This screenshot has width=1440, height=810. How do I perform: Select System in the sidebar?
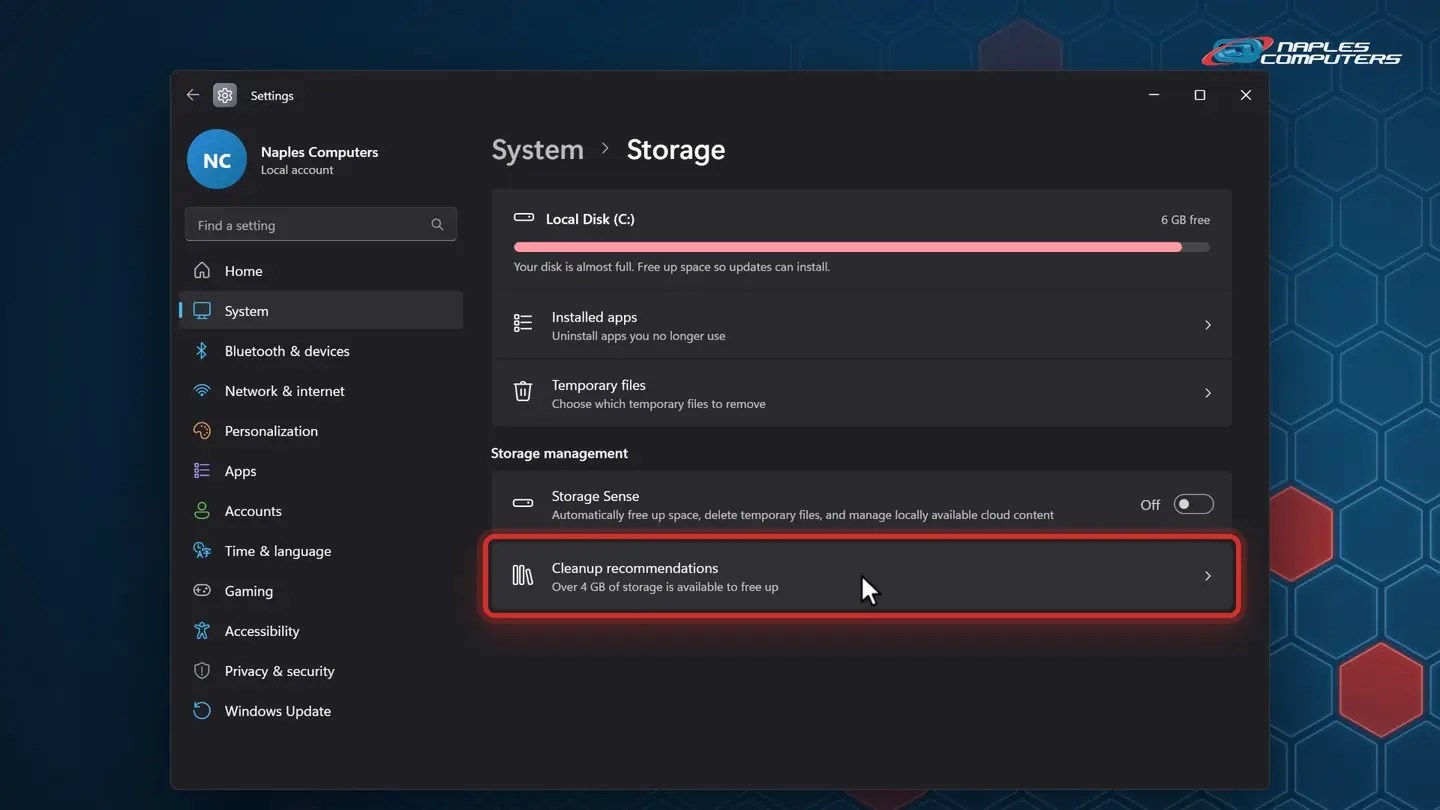(x=321, y=311)
